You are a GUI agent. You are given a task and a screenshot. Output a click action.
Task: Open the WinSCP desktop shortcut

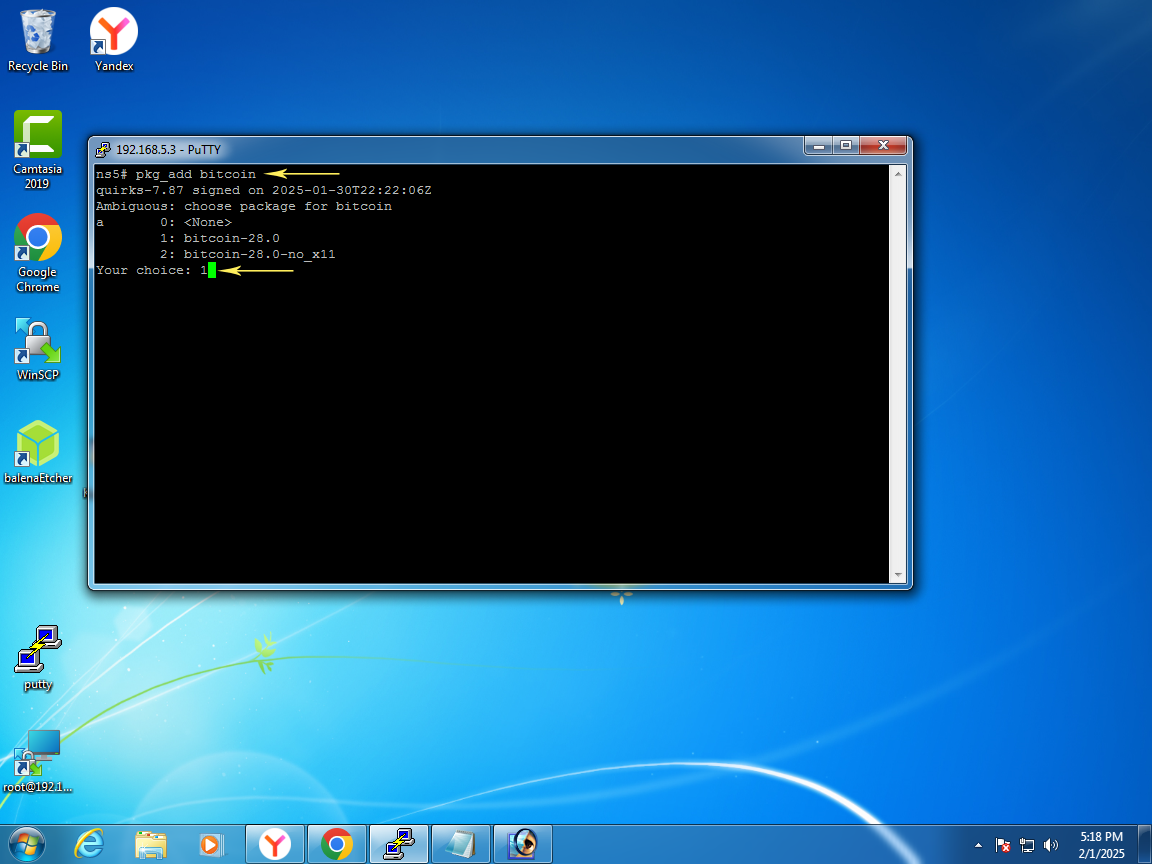(x=37, y=349)
